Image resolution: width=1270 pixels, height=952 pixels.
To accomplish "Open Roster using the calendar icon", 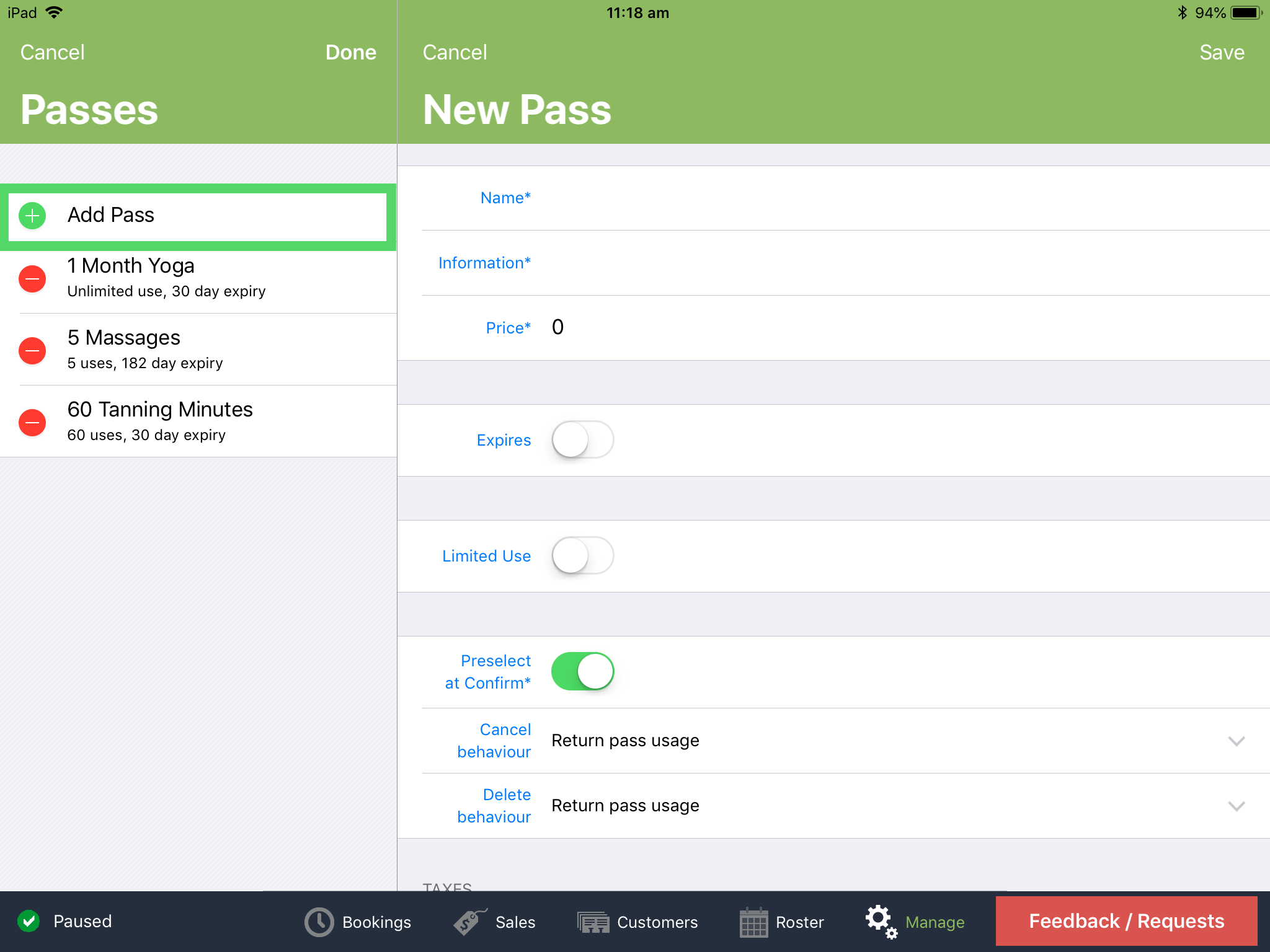I will click(x=754, y=922).
